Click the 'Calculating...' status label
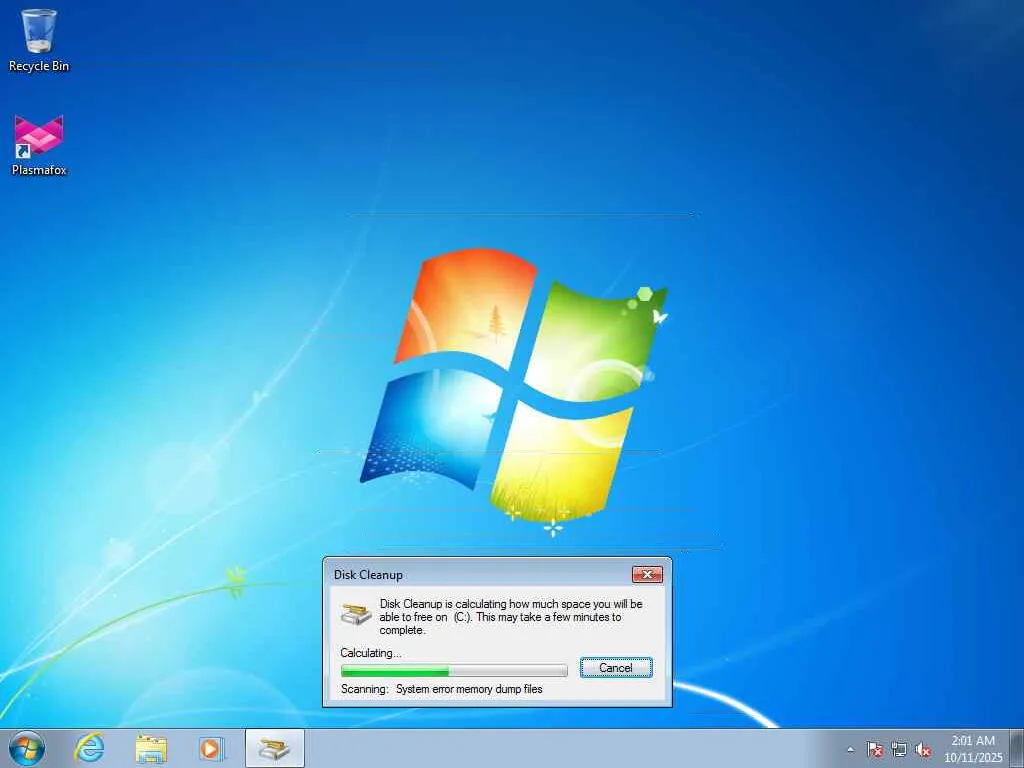Image resolution: width=1024 pixels, height=768 pixels. coord(370,652)
